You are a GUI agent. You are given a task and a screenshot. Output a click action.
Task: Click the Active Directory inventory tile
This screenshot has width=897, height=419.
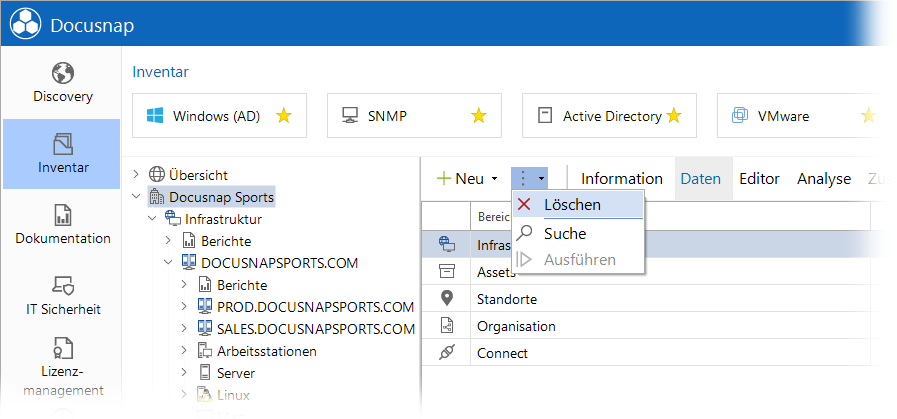[x=609, y=116]
